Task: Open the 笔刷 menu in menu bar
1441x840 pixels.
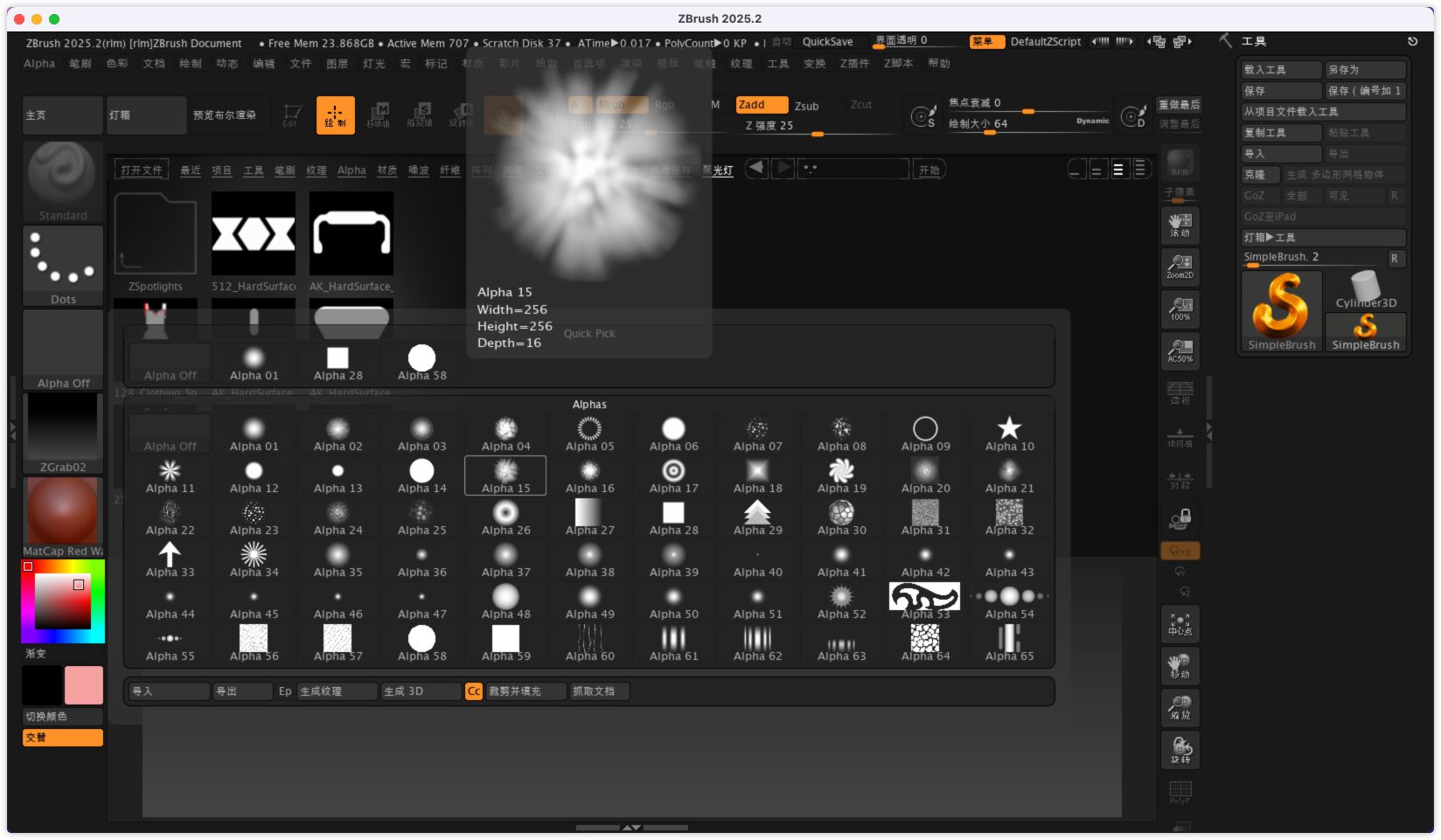Action: pyautogui.click(x=80, y=64)
